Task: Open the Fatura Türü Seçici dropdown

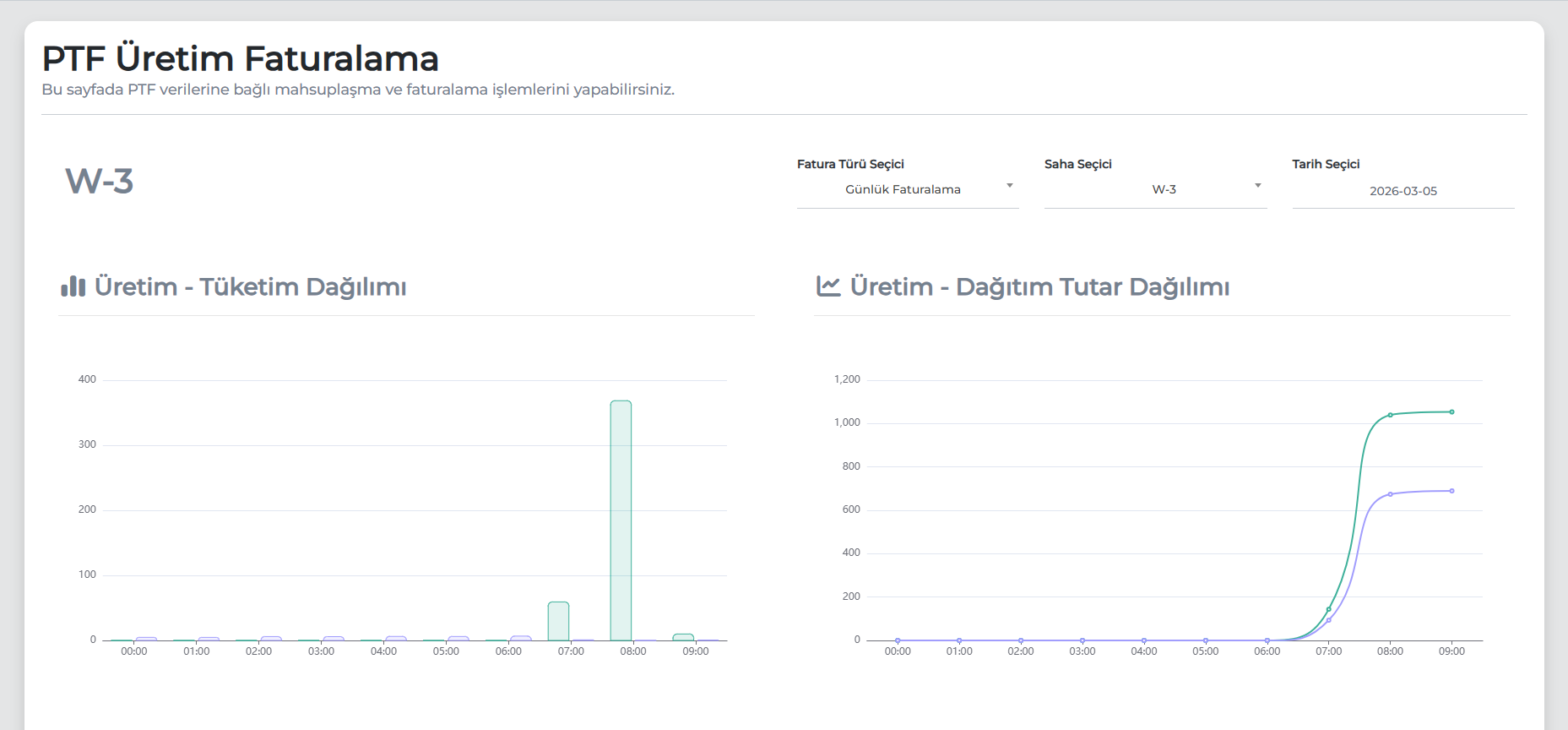Action: coord(907,189)
